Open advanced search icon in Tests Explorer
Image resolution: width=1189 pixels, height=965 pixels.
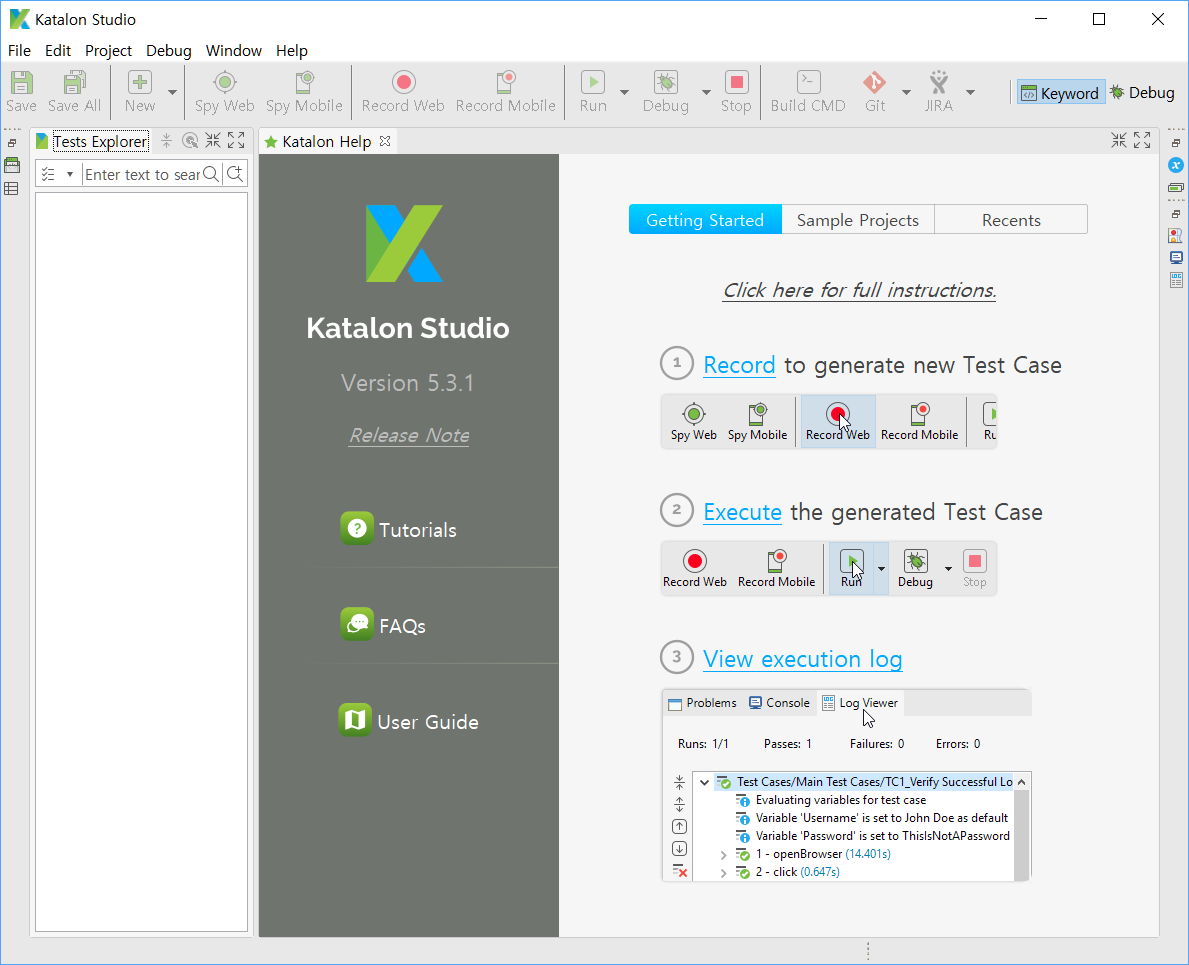(235, 174)
